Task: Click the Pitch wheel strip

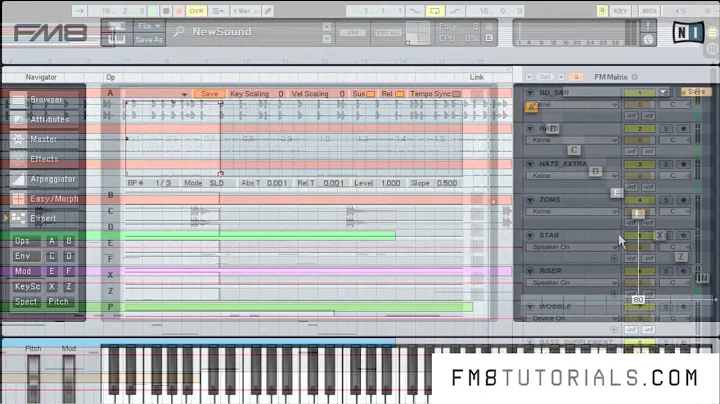Action: pos(33,378)
